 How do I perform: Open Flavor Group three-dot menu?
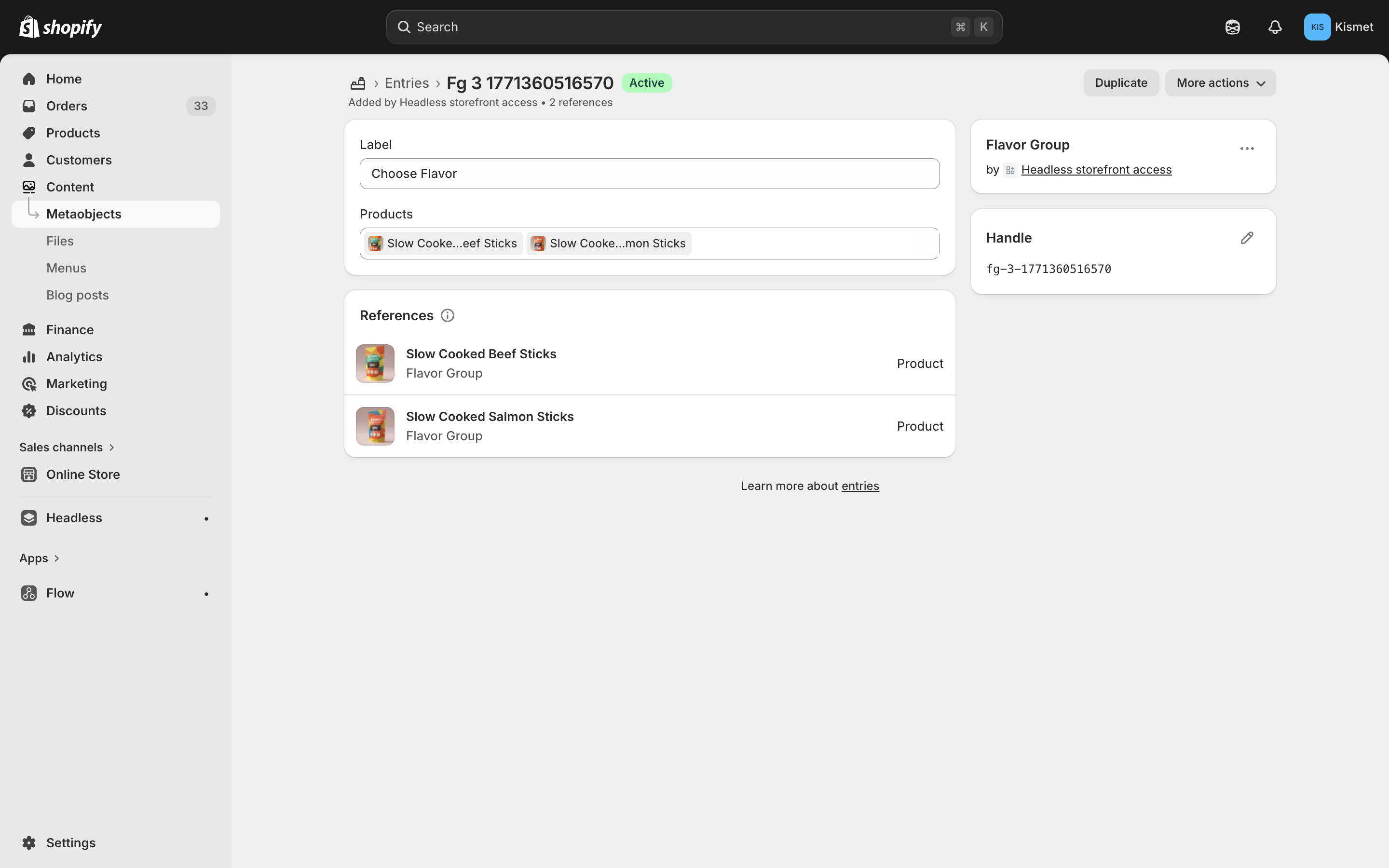click(1247, 149)
